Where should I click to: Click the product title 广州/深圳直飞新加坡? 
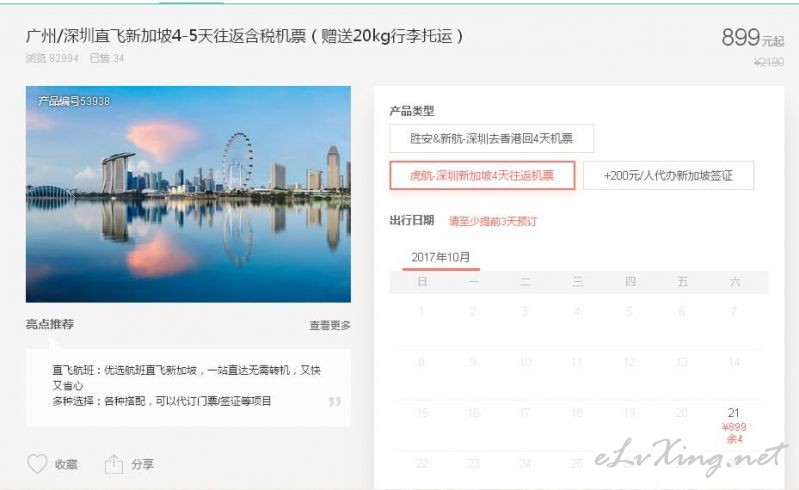pos(245,36)
